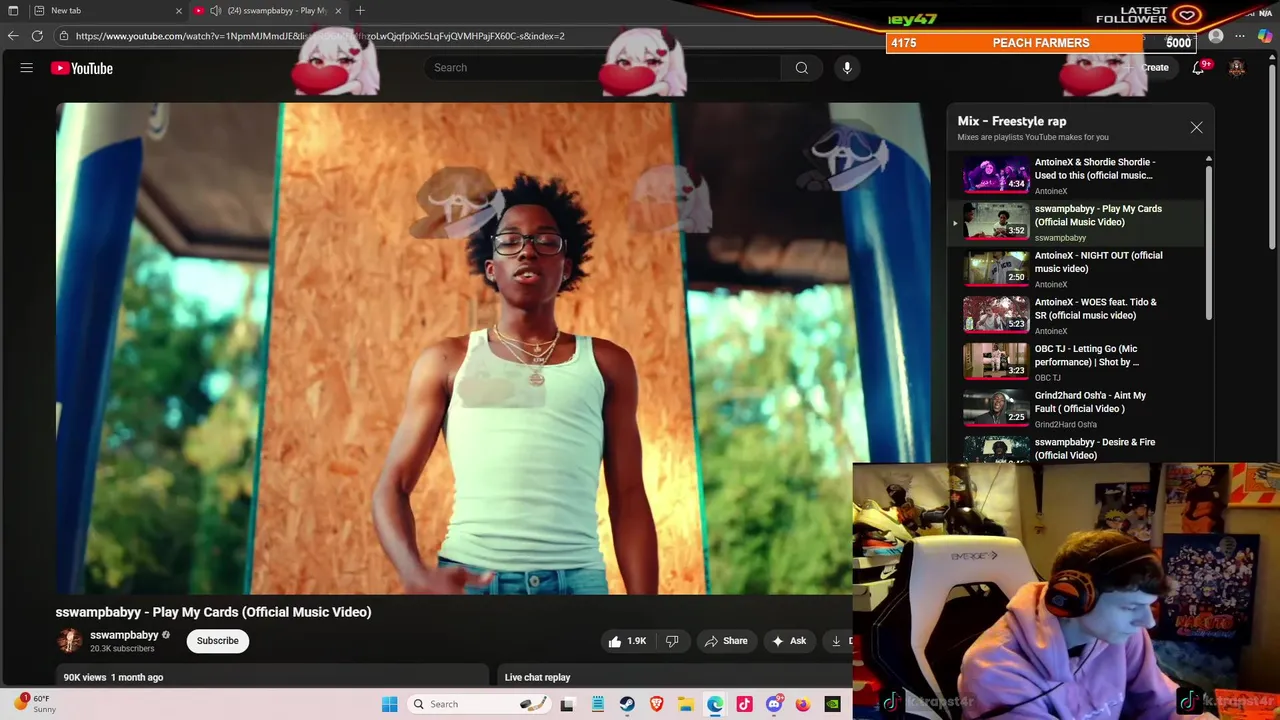Click the Download arrow icon below the video
The height and width of the screenshot is (720, 1280).
[x=837, y=641]
